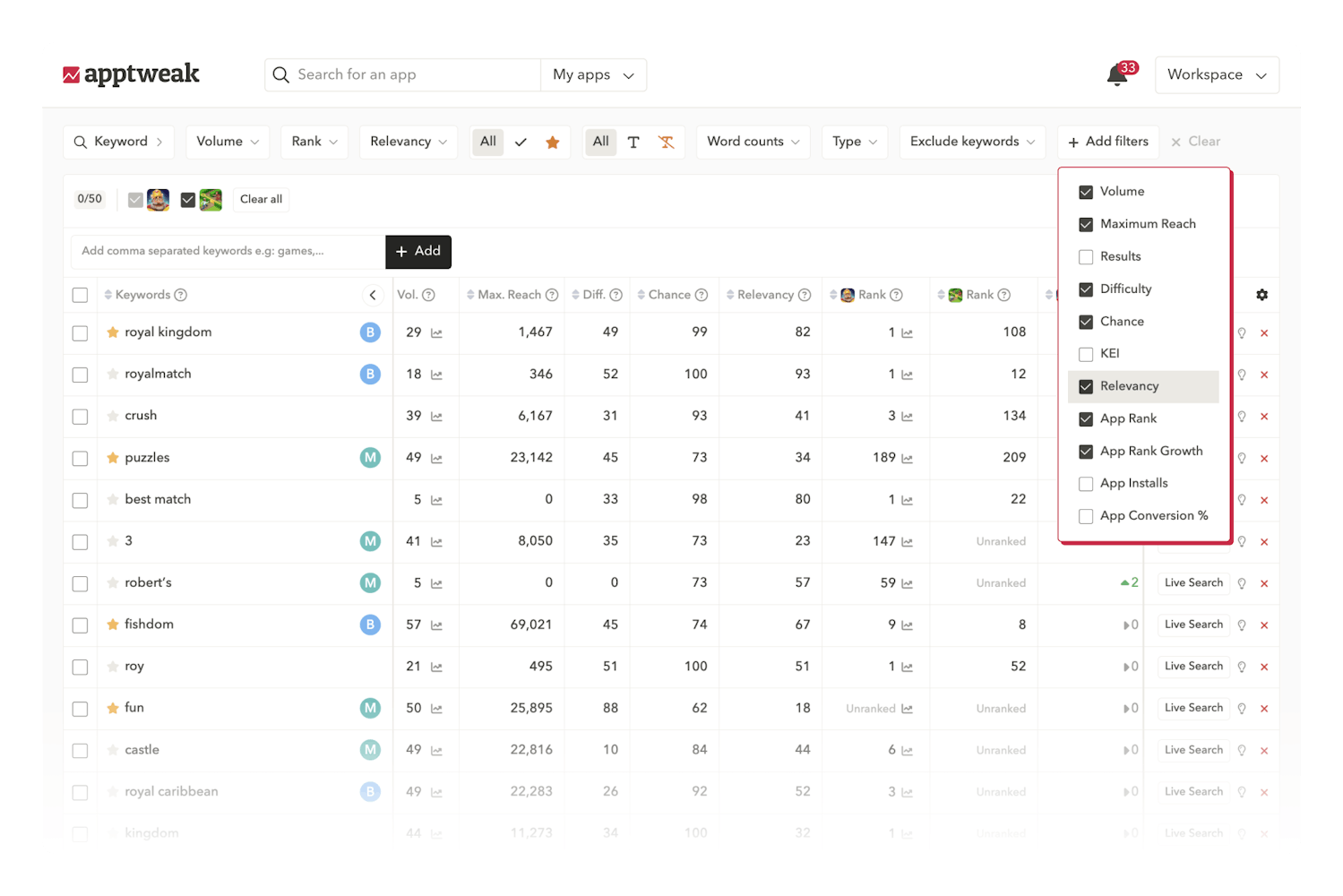The width and height of the screenshot is (1343, 896).
Task: Open the Workspace dropdown
Action: click(x=1217, y=74)
